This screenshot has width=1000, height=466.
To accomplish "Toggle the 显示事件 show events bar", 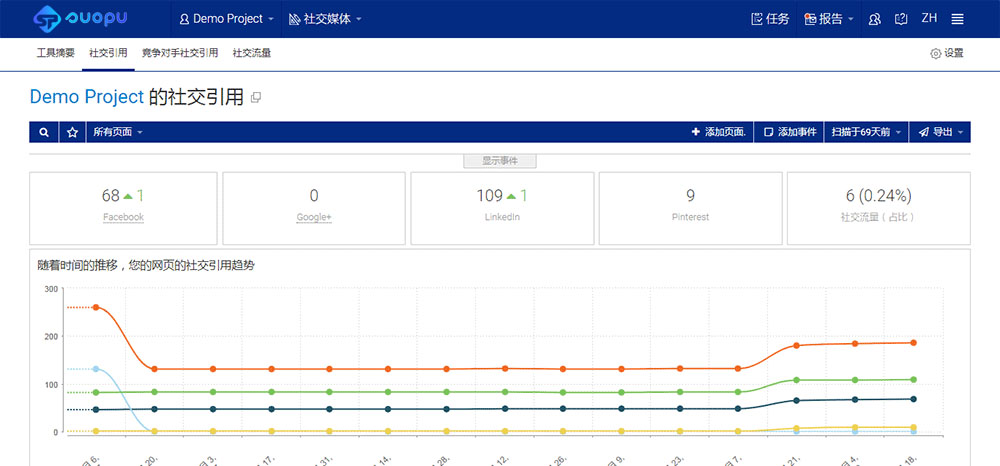I will [500, 161].
